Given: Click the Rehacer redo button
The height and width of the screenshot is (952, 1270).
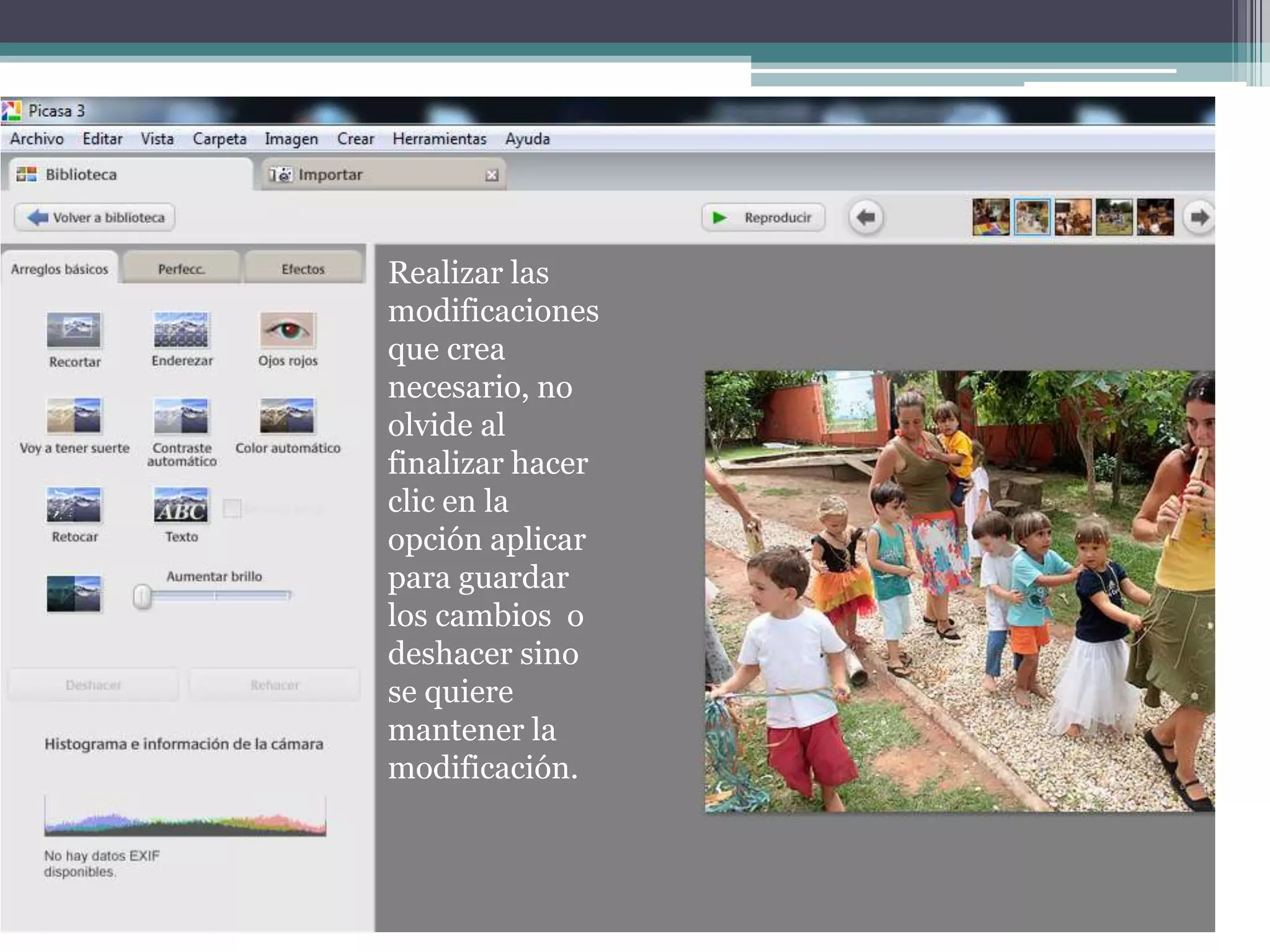Looking at the screenshot, I should pos(275,685).
